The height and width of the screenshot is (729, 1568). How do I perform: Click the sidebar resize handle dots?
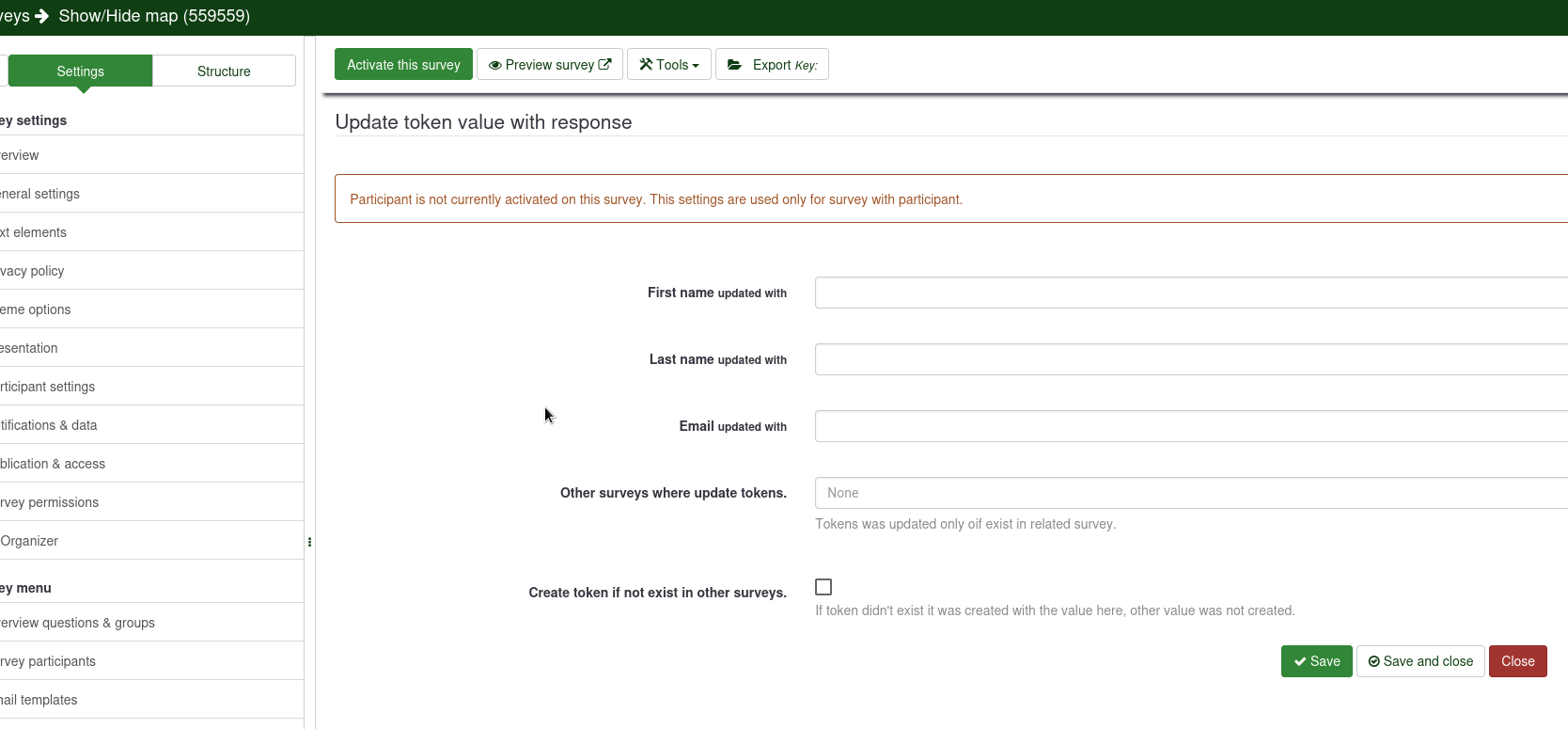[309, 542]
